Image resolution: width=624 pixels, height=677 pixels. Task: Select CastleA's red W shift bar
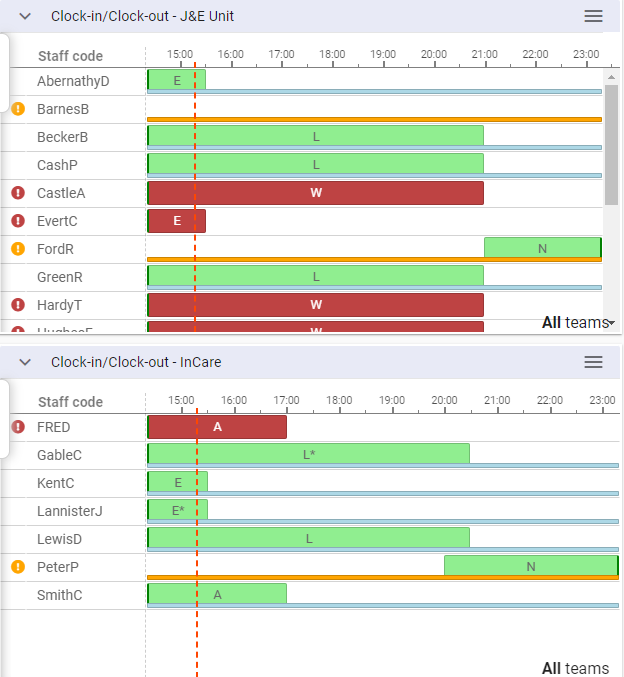[316, 193]
